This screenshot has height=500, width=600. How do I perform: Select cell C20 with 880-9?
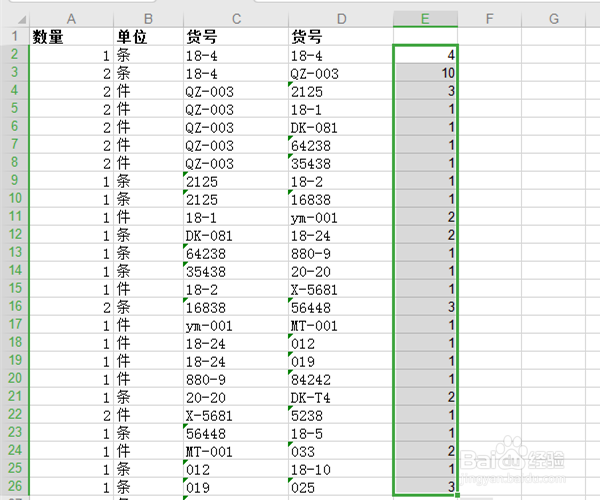pyautogui.click(x=236, y=379)
